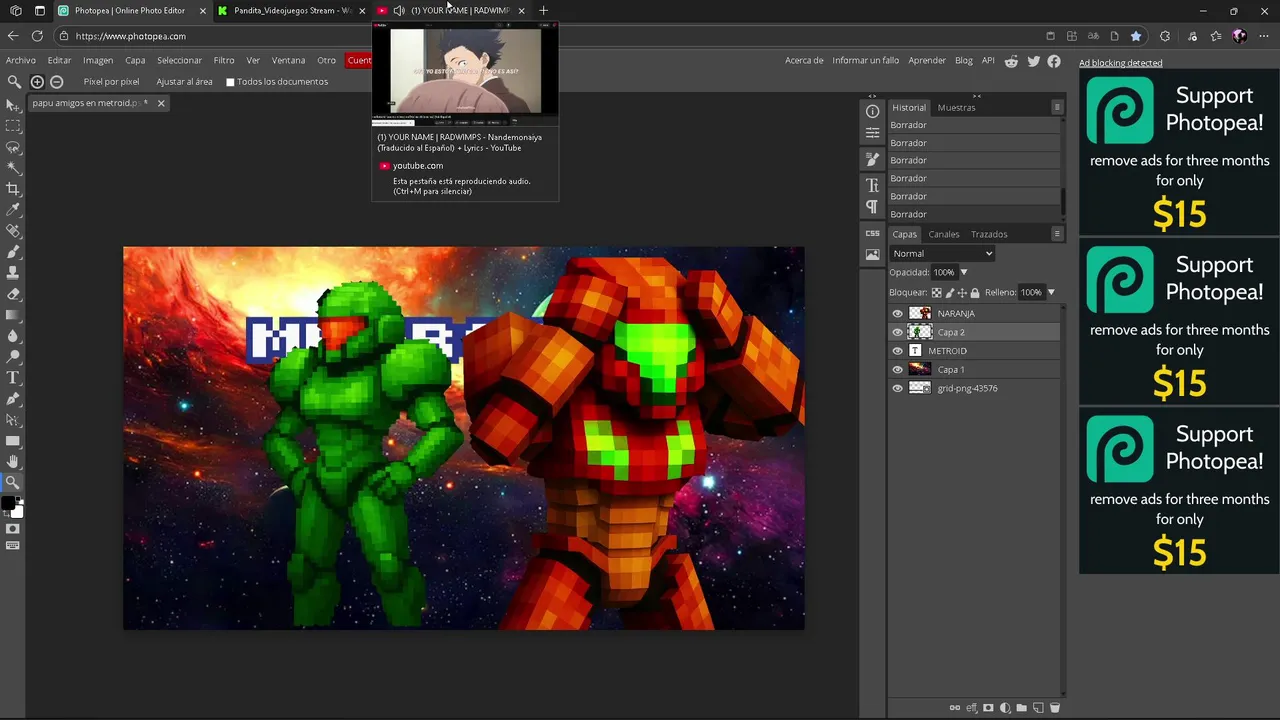Expand the Relleno slider arrow
Screen dimensions: 1280x720
(1050, 292)
